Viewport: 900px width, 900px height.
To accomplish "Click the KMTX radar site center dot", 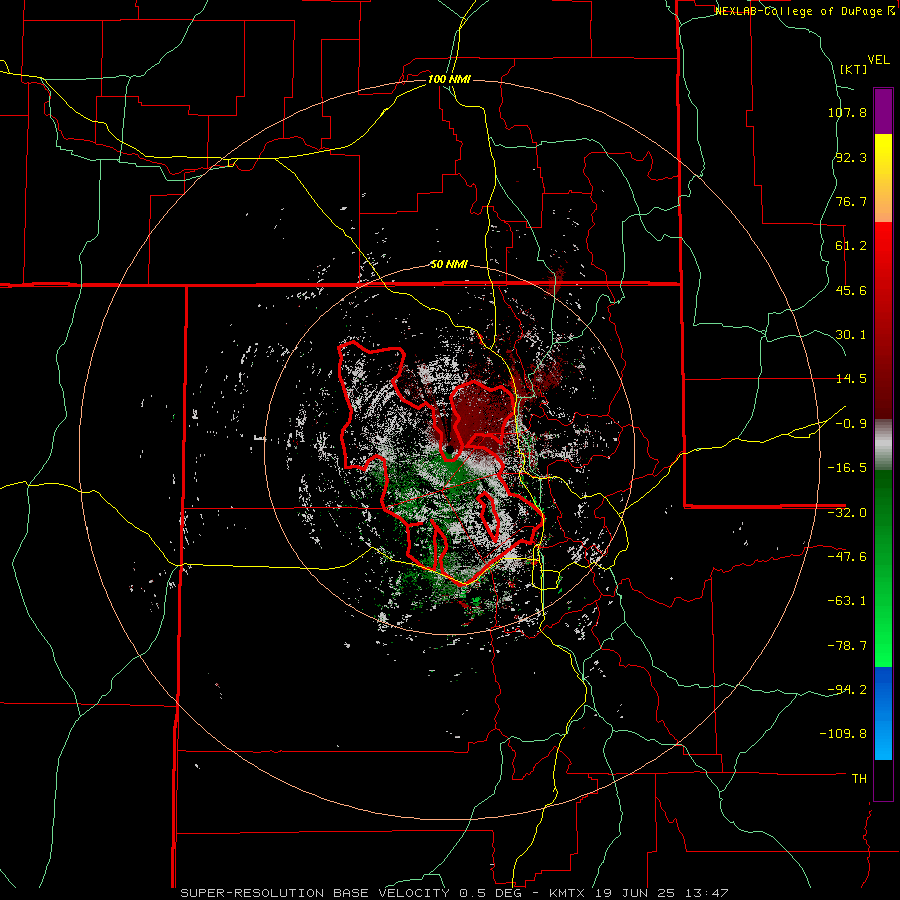I will (x=451, y=449).
